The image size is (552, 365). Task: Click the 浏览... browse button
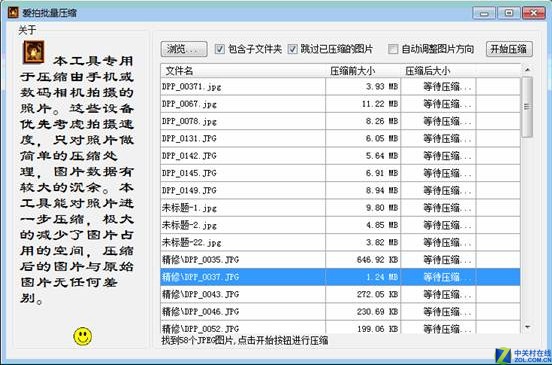184,49
